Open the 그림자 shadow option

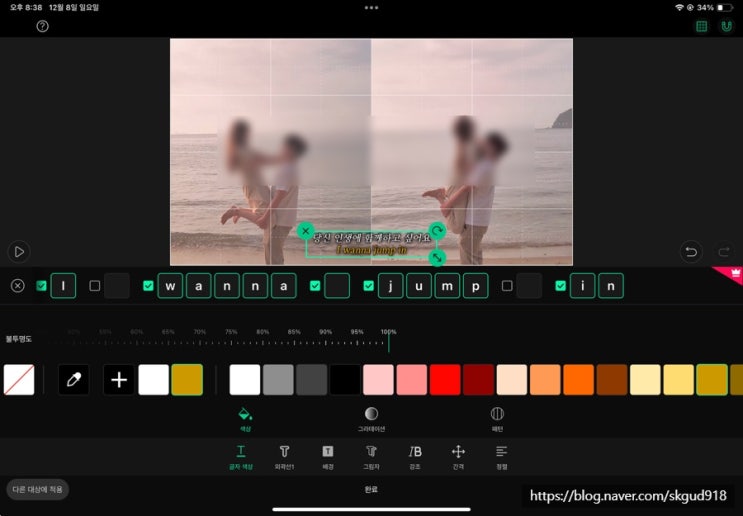(371, 457)
